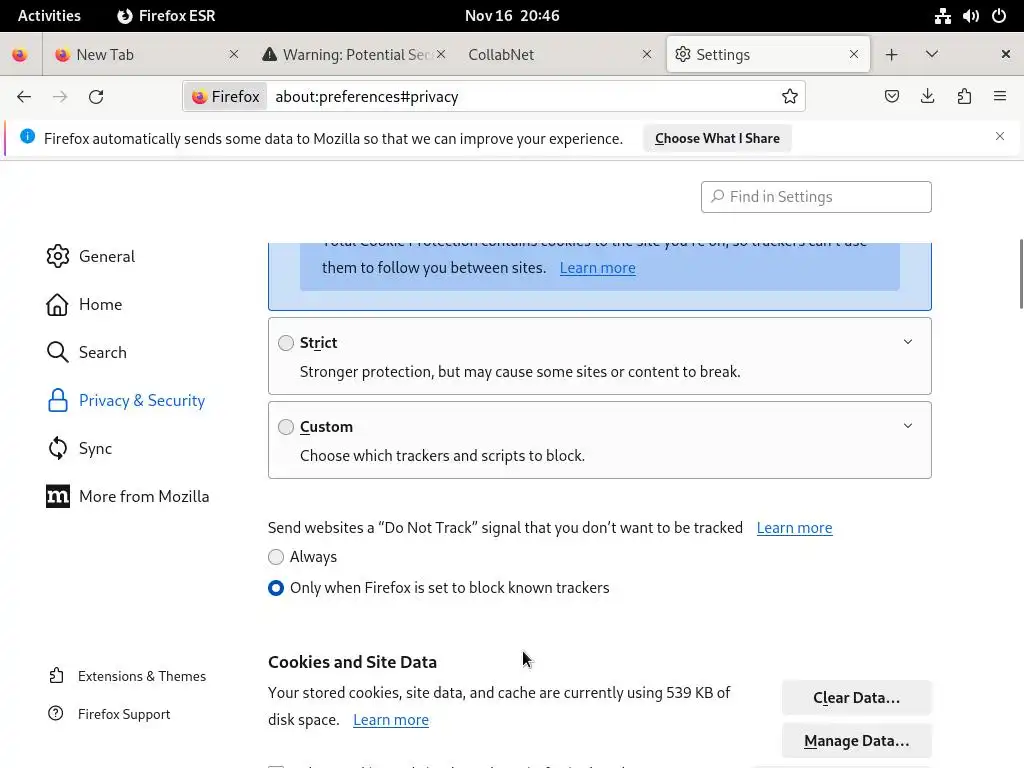Expand the Custom protection details chevron
1024x768 pixels.
point(908,426)
